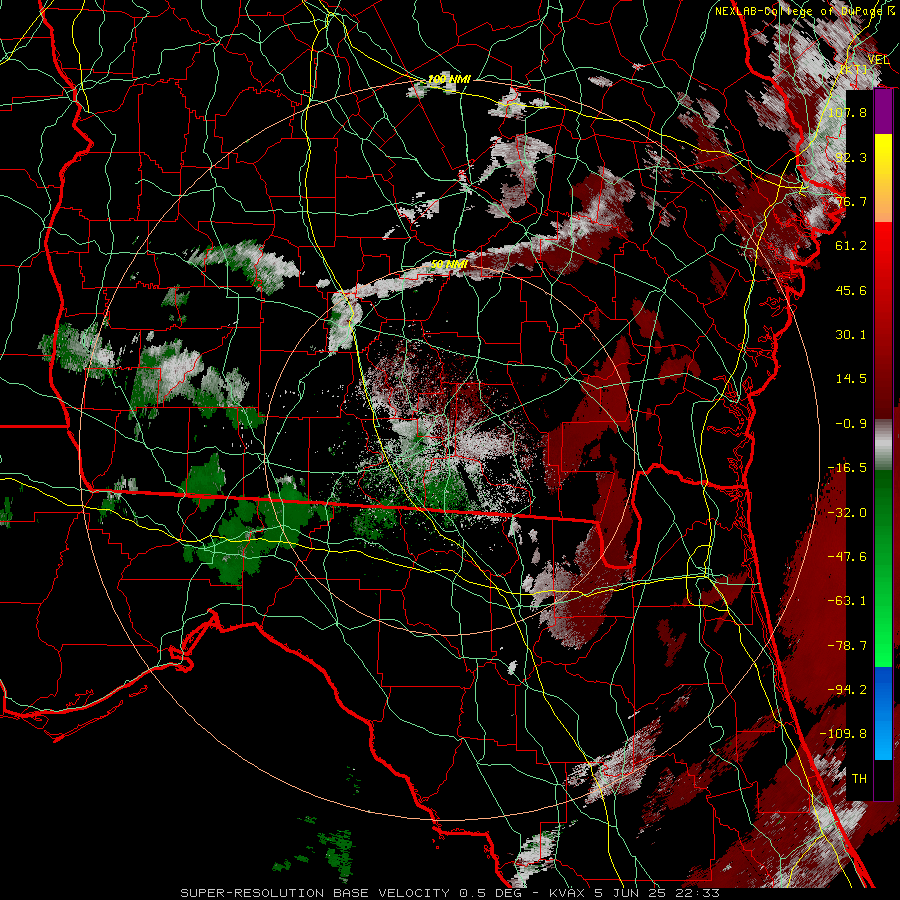900x900 pixels.
Task: Click the 107.8 legend value
Action: [x=847, y=112]
